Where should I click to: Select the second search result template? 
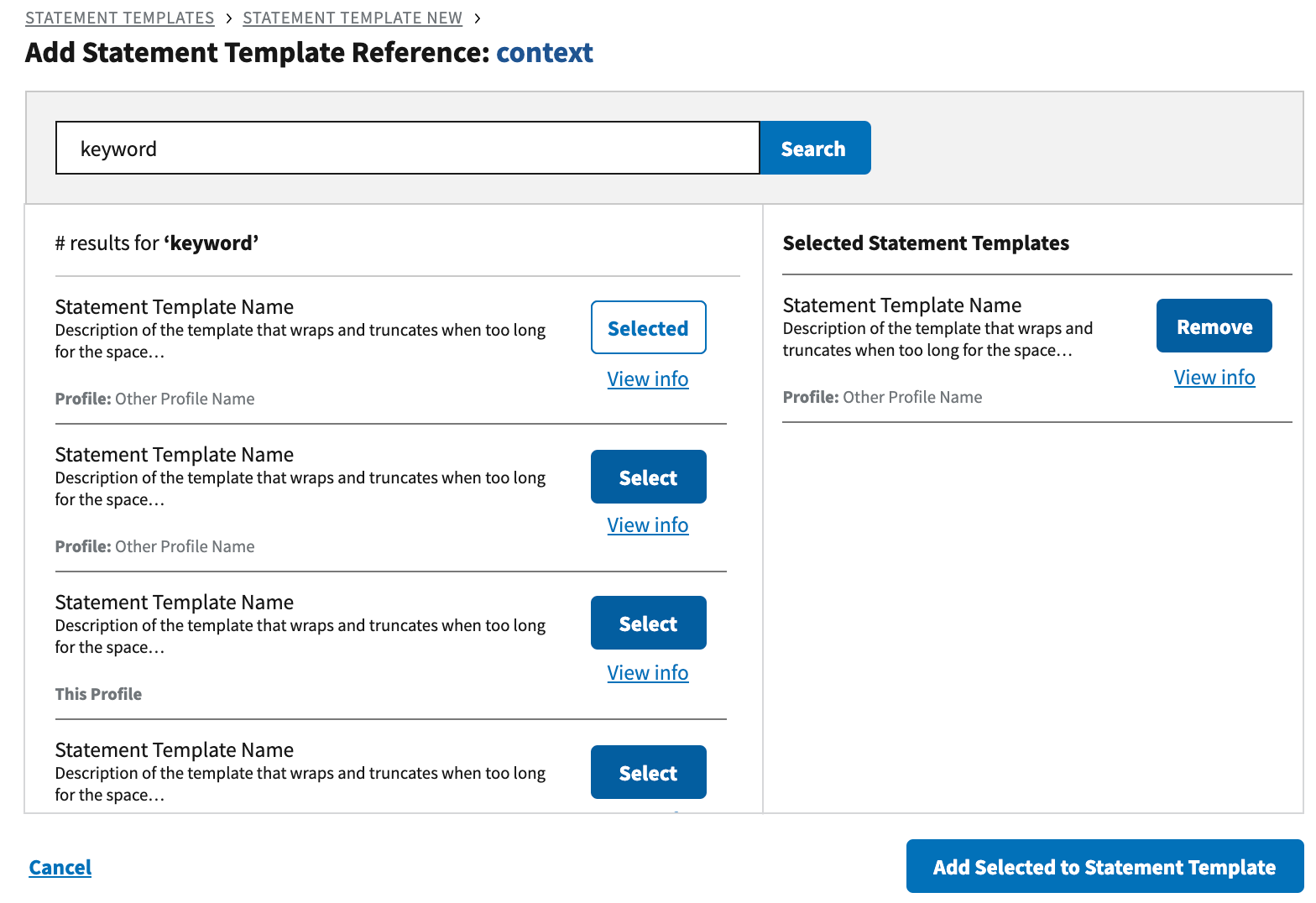[648, 478]
